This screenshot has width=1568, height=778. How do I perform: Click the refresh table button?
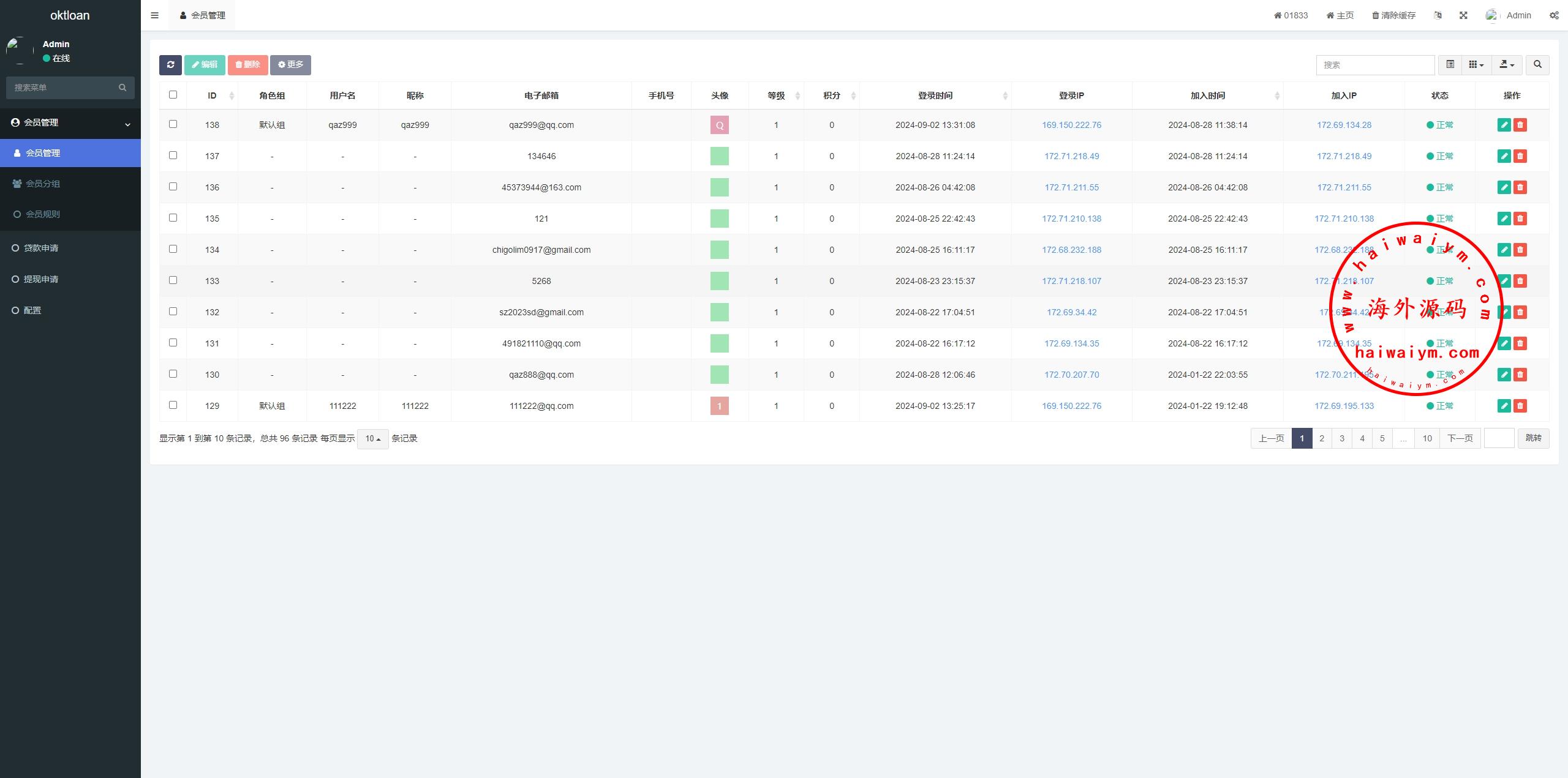point(170,65)
